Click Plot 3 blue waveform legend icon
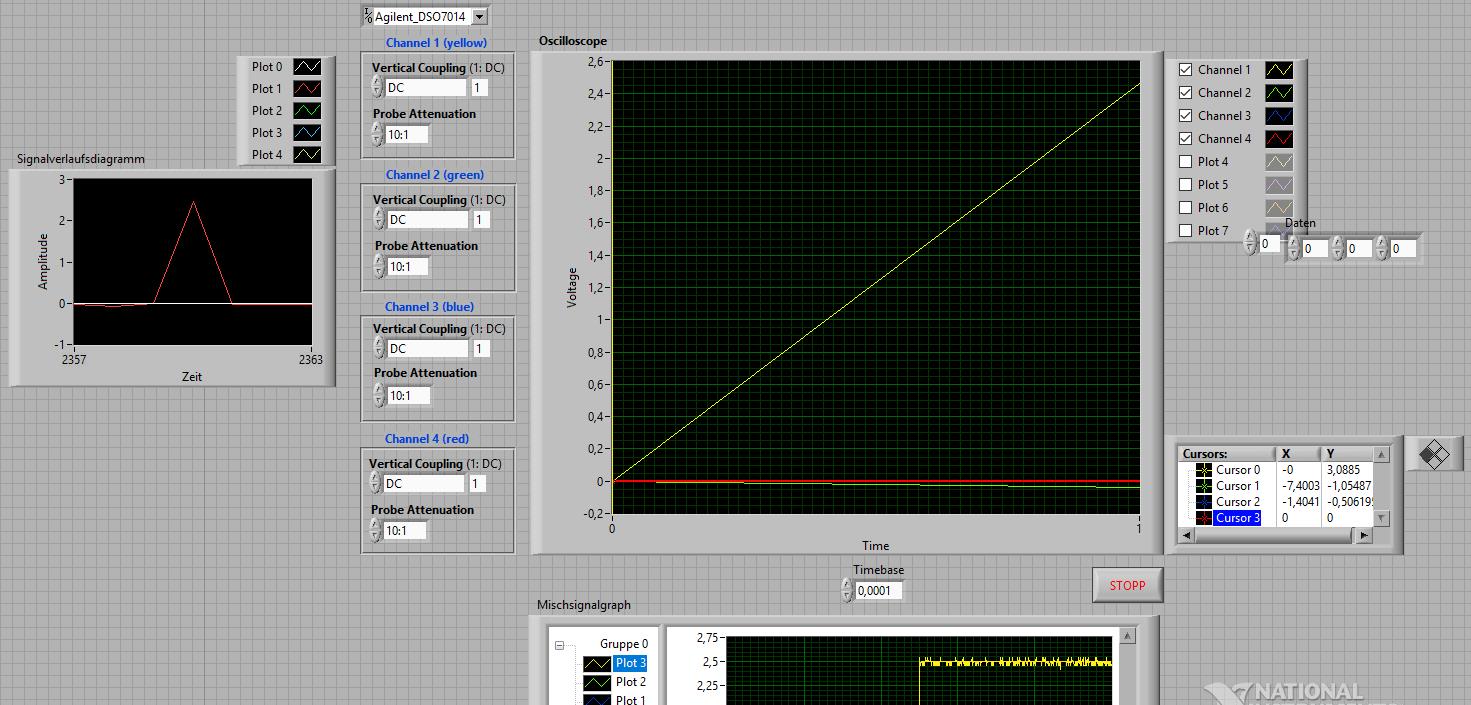Viewport: 1471px width, 705px height. 307,133
